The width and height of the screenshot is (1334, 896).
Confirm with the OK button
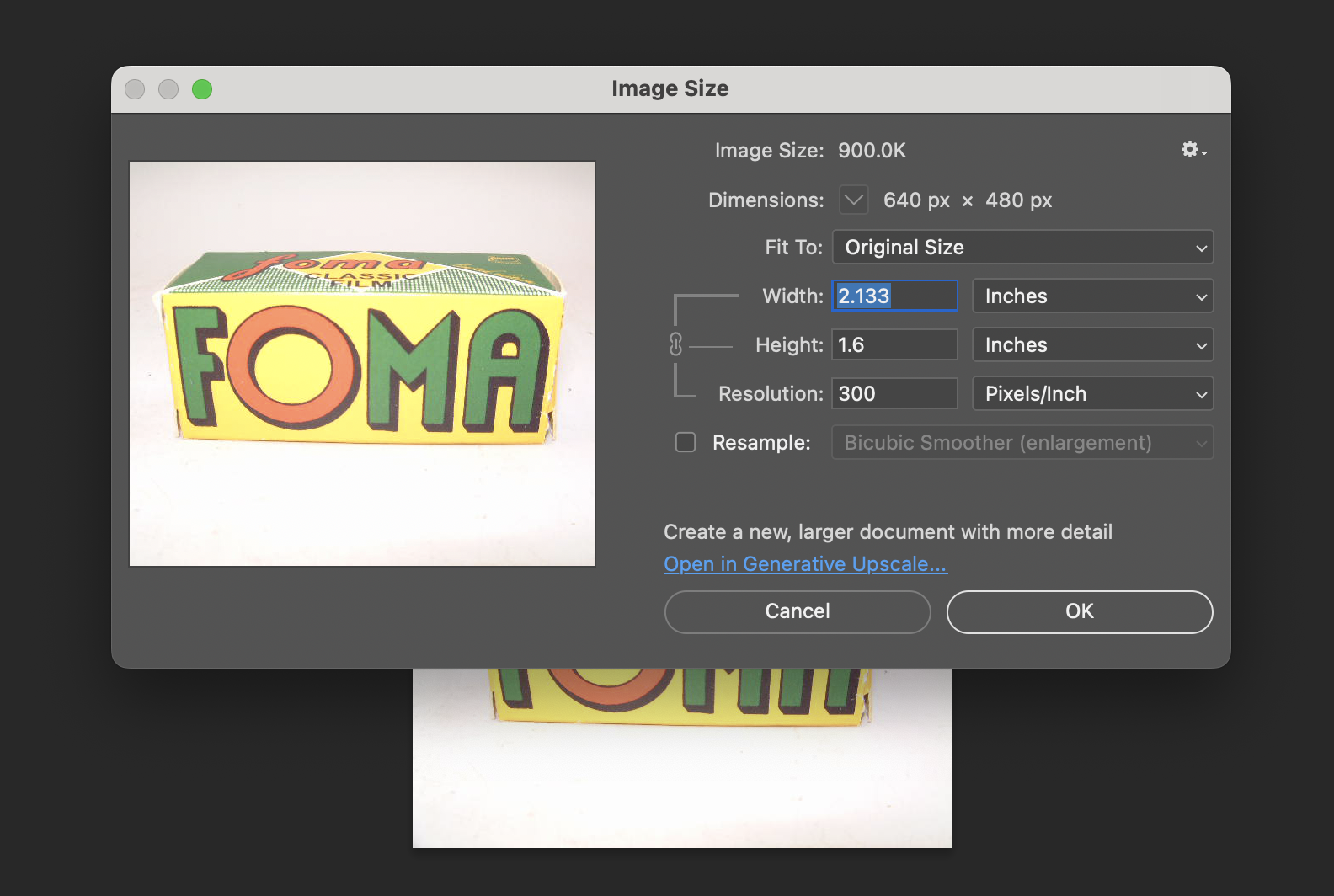(1080, 611)
